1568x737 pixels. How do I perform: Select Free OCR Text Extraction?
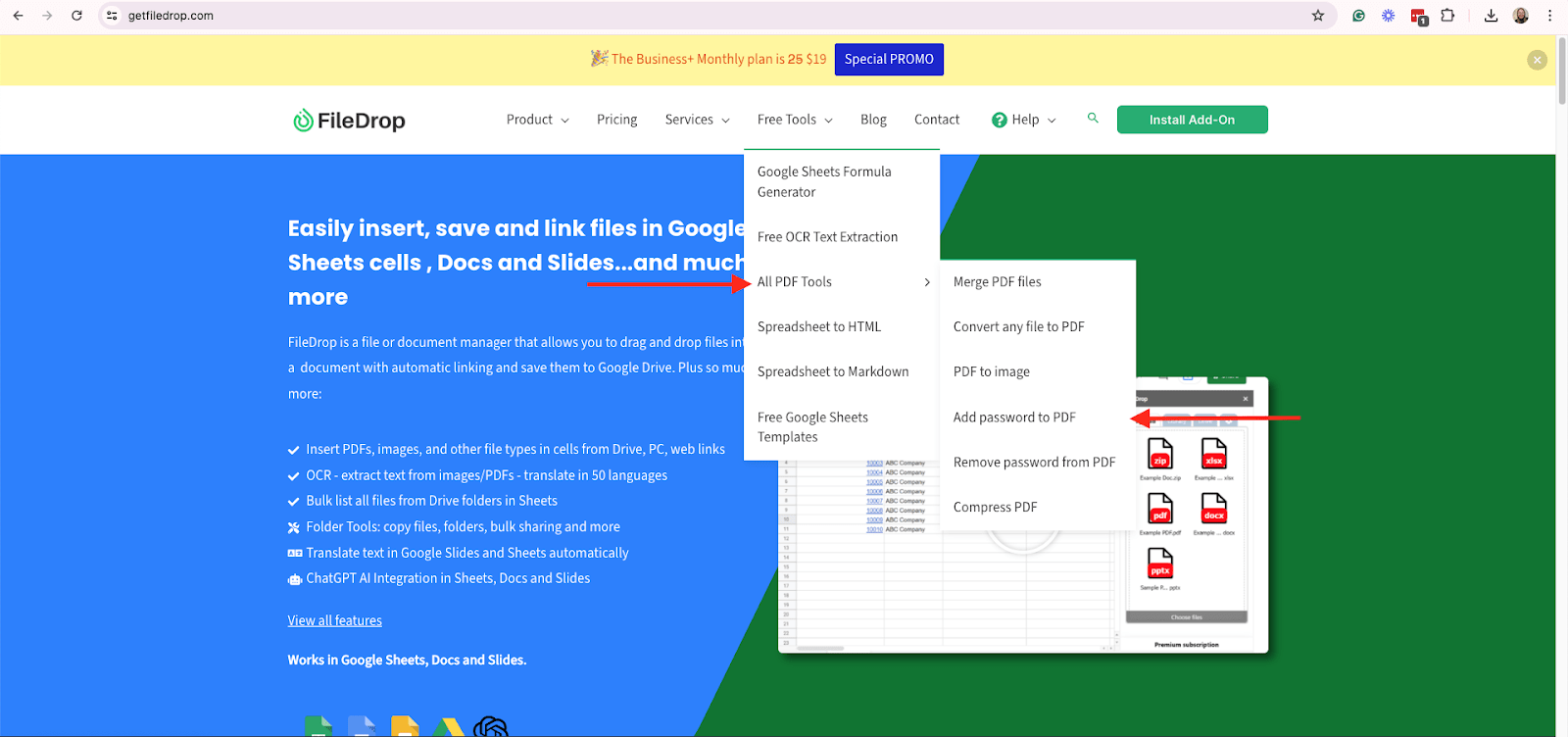842,237
